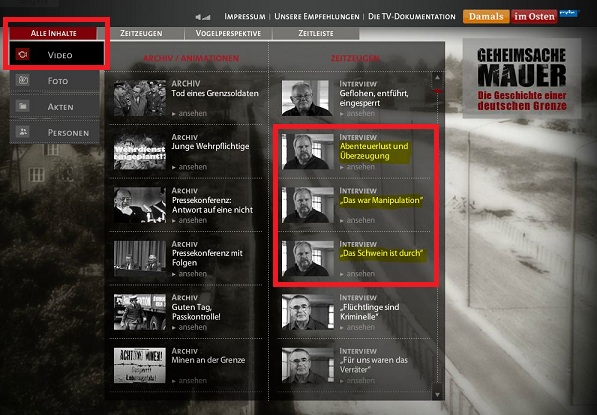Toggle the sound volume icon
This screenshot has width=597, height=415.
[x=203, y=17]
